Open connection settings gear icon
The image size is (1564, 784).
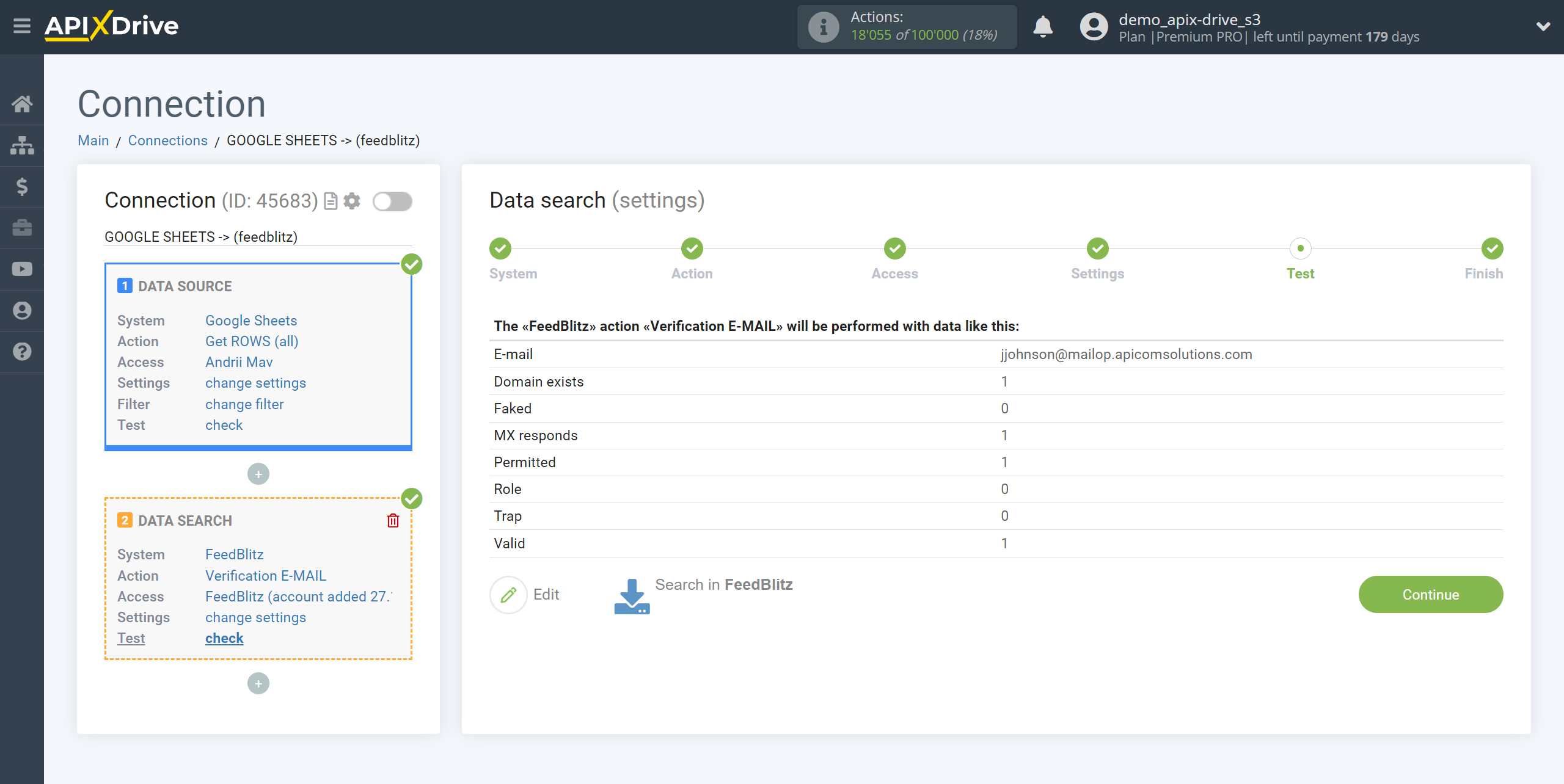point(352,201)
